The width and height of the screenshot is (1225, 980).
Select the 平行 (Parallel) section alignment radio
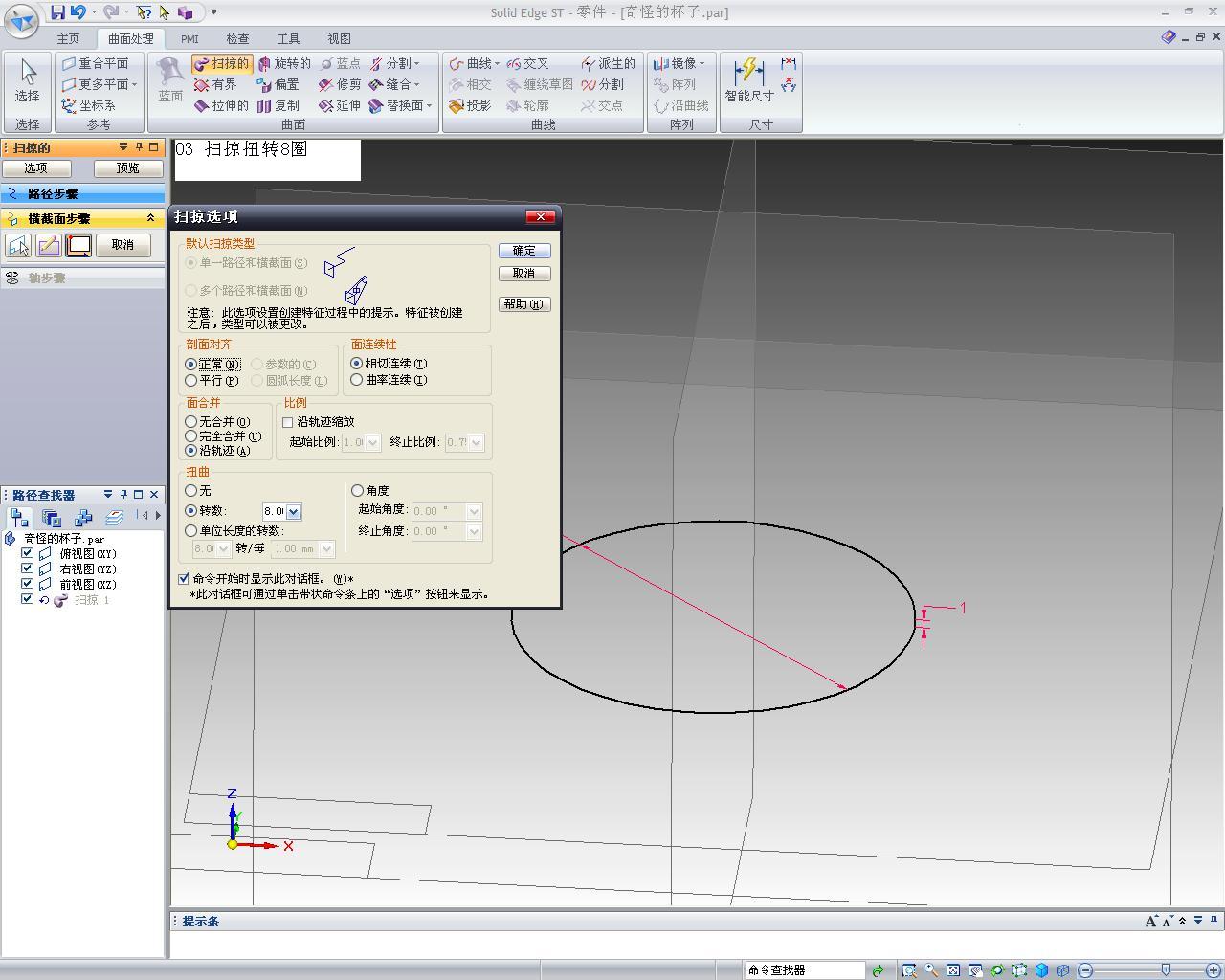click(x=212, y=380)
